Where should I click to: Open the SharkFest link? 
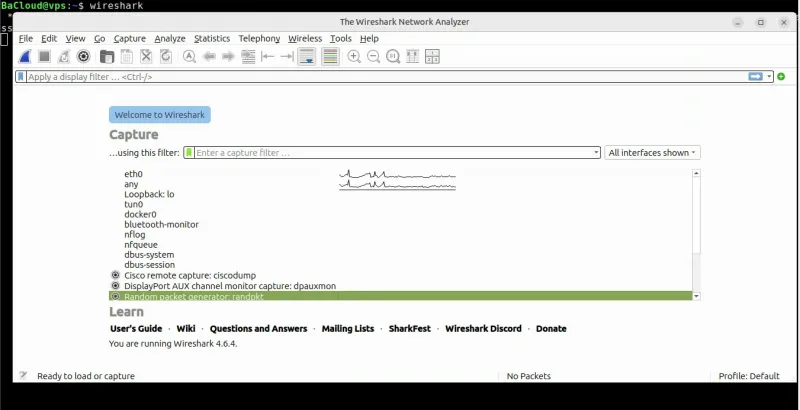pyautogui.click(x=410, y=329)
